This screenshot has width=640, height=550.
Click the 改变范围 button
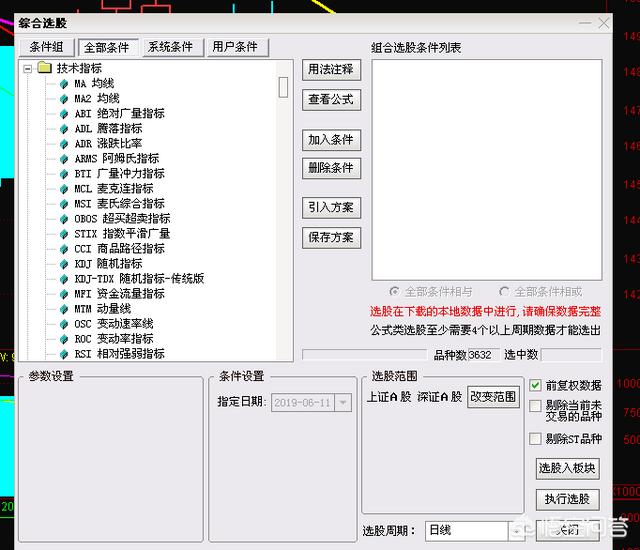coord(493,397)
